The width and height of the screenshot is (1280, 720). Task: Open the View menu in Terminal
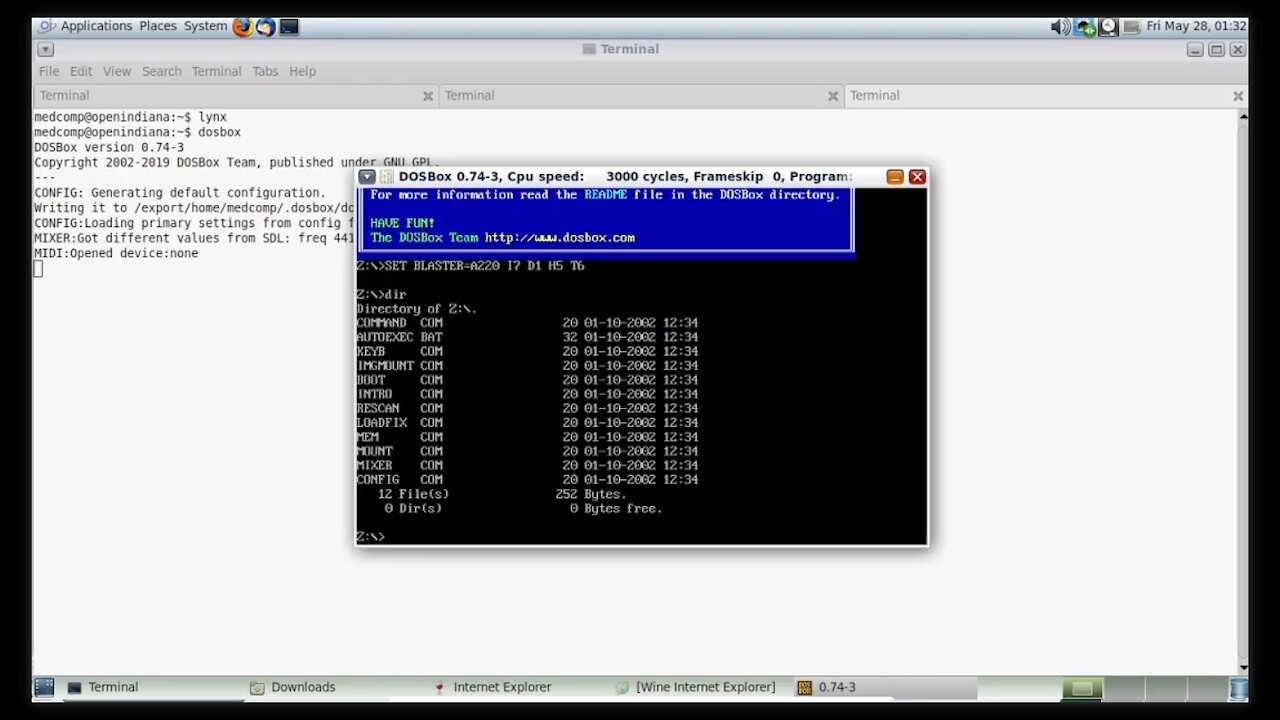117,71
